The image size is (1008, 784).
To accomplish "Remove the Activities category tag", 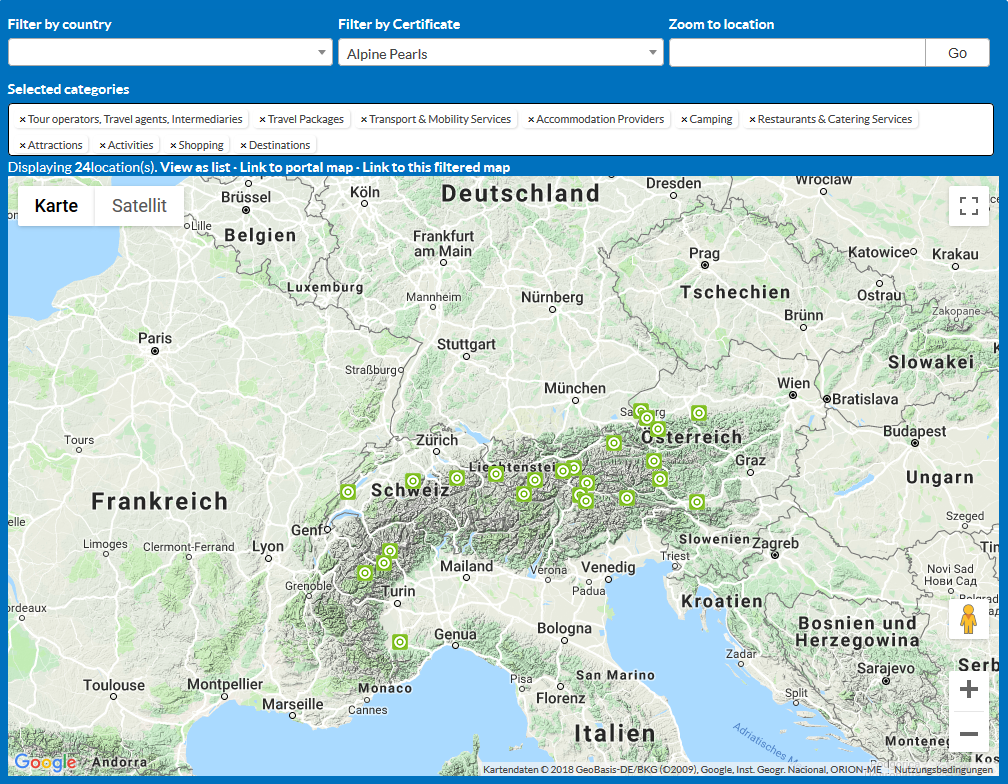I will [102, 145].
